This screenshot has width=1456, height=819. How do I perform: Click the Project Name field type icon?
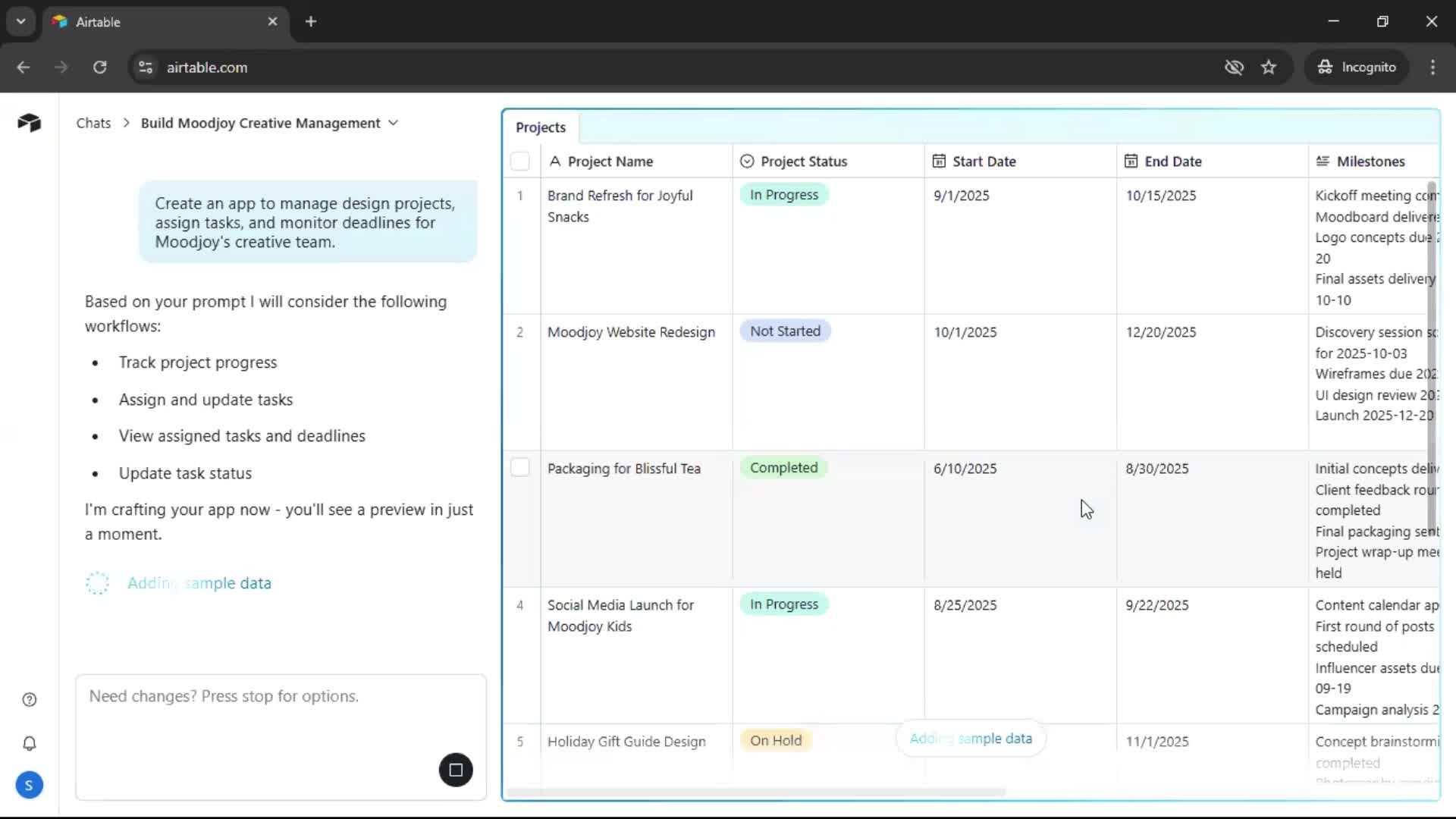(555, 162)
